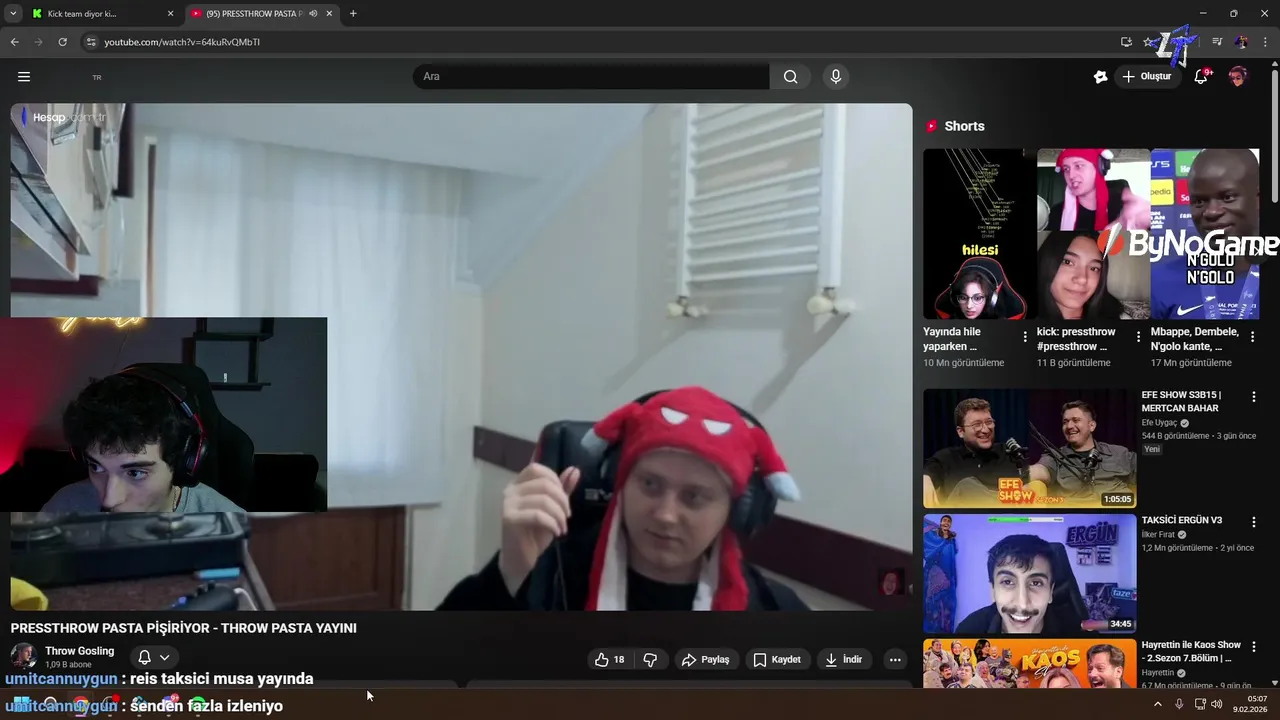View site information icon in address bar
Screen dimensions: 1280x720
(91, 42)
